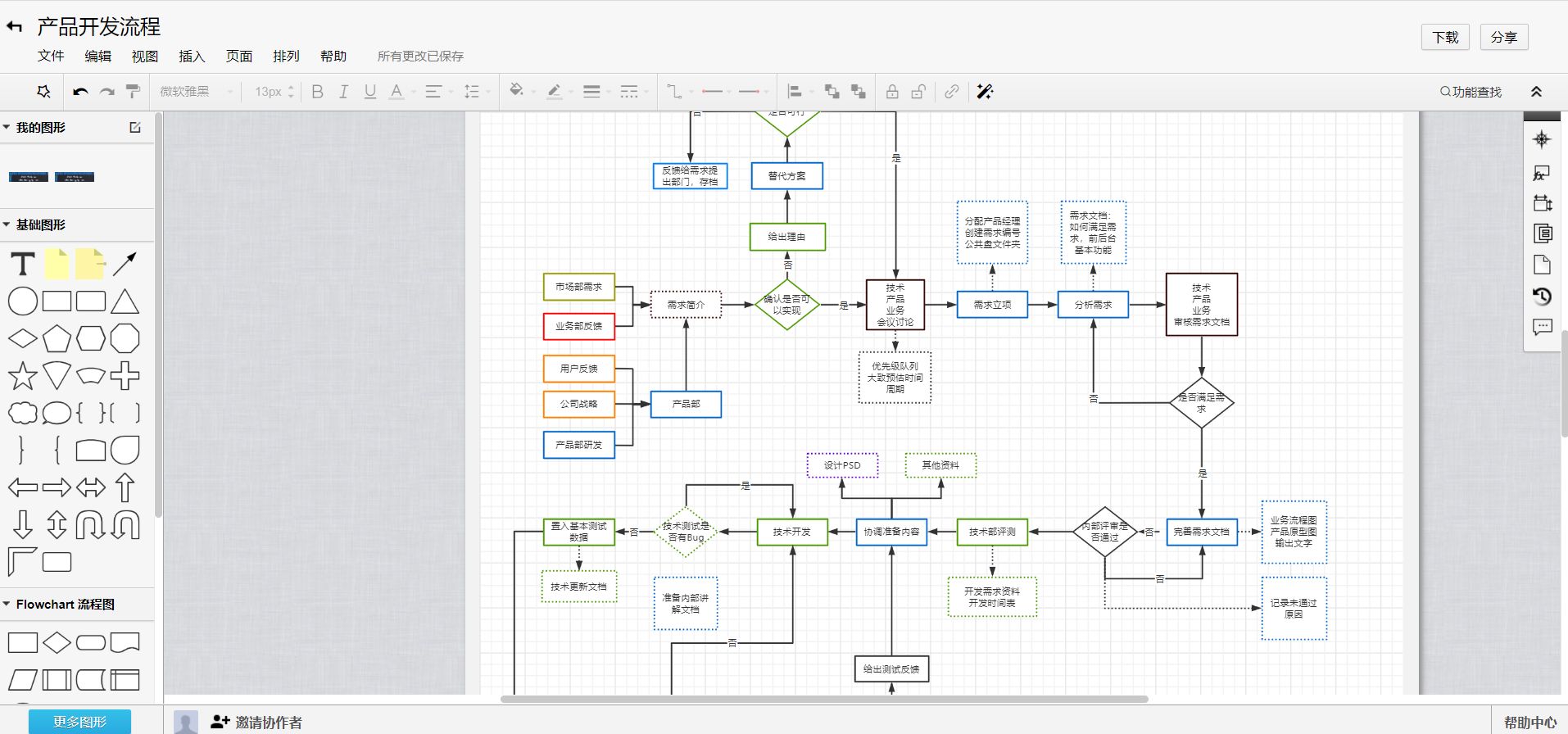
Task: Select the pentagon shape
Action: coord(57,338)
